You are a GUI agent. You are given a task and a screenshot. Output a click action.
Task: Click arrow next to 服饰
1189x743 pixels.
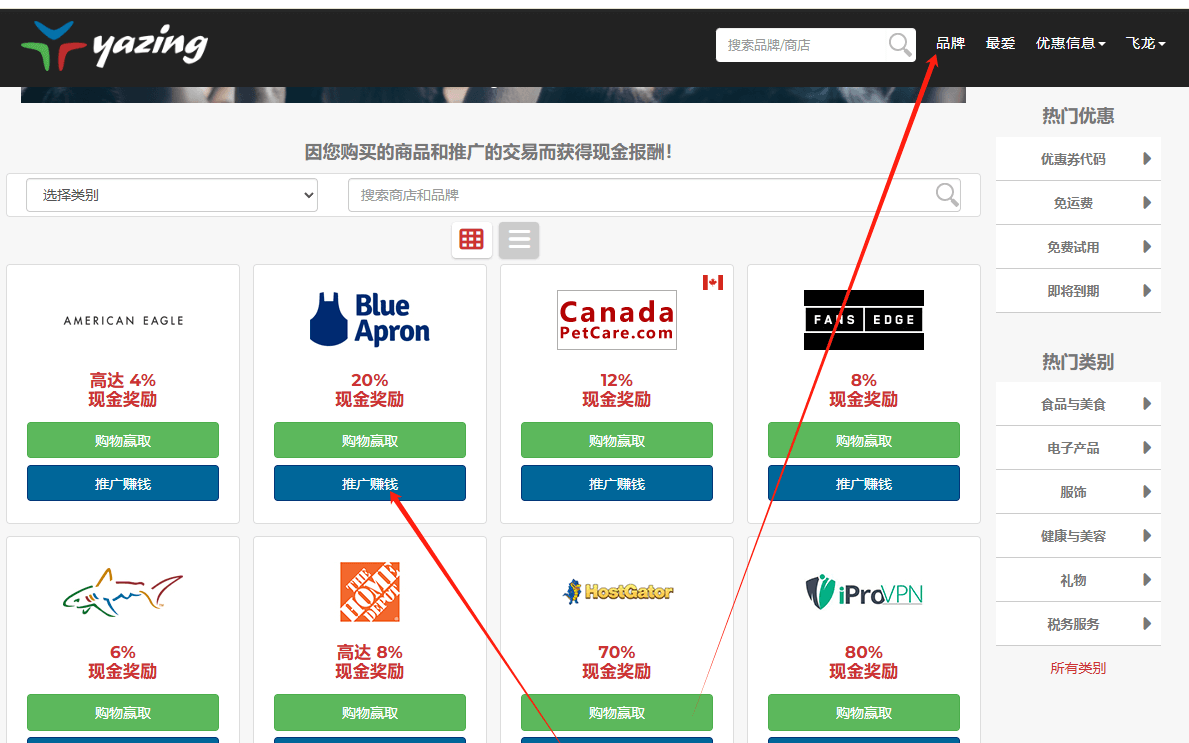point(1147,491)
